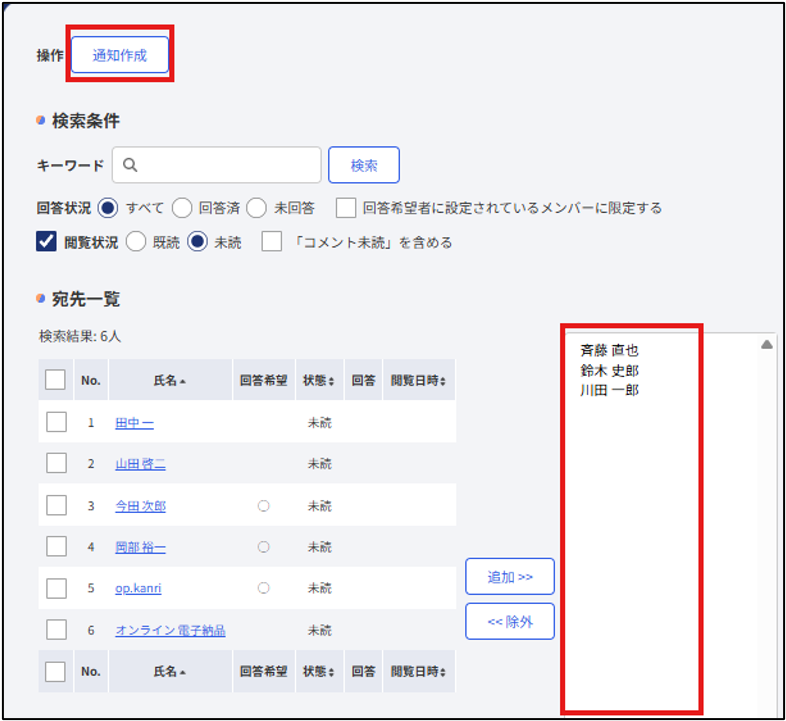This screenshot has width=786, height=721.
Task: Select 川田 一郎 in the recipient list
Action: 609,390
